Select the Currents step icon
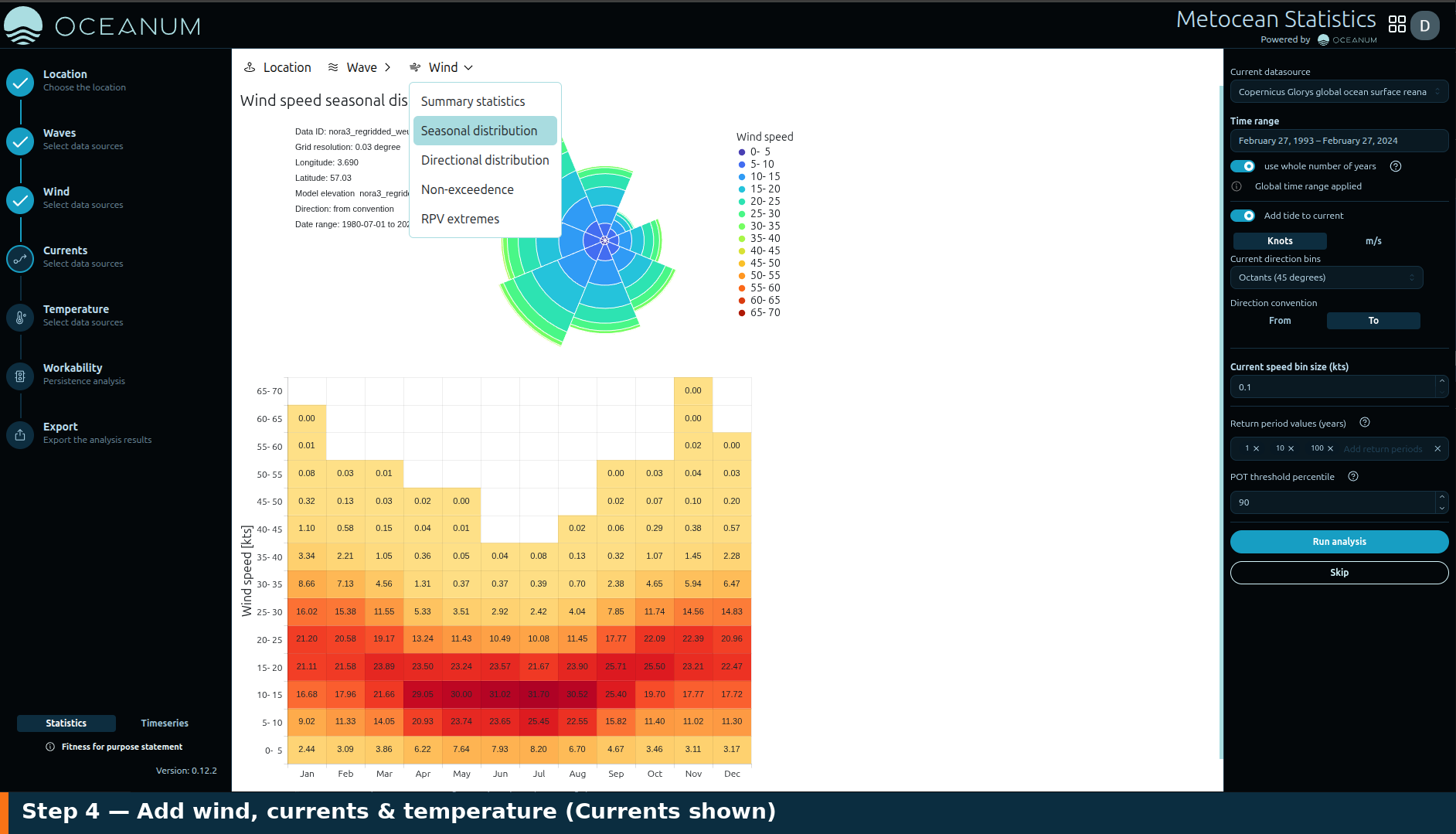 pos(20,258)
